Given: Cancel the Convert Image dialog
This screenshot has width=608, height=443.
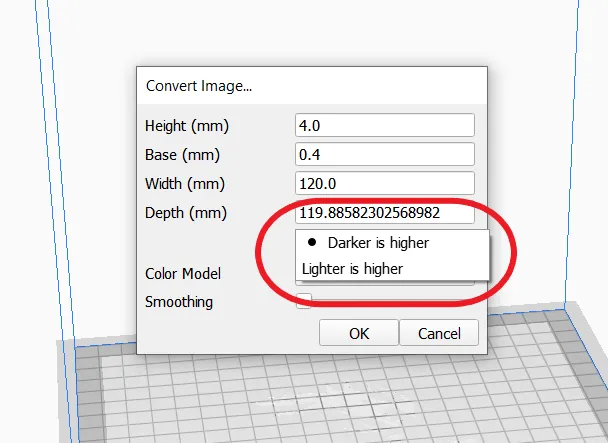Looking at the screenshot, I should 439,333.
